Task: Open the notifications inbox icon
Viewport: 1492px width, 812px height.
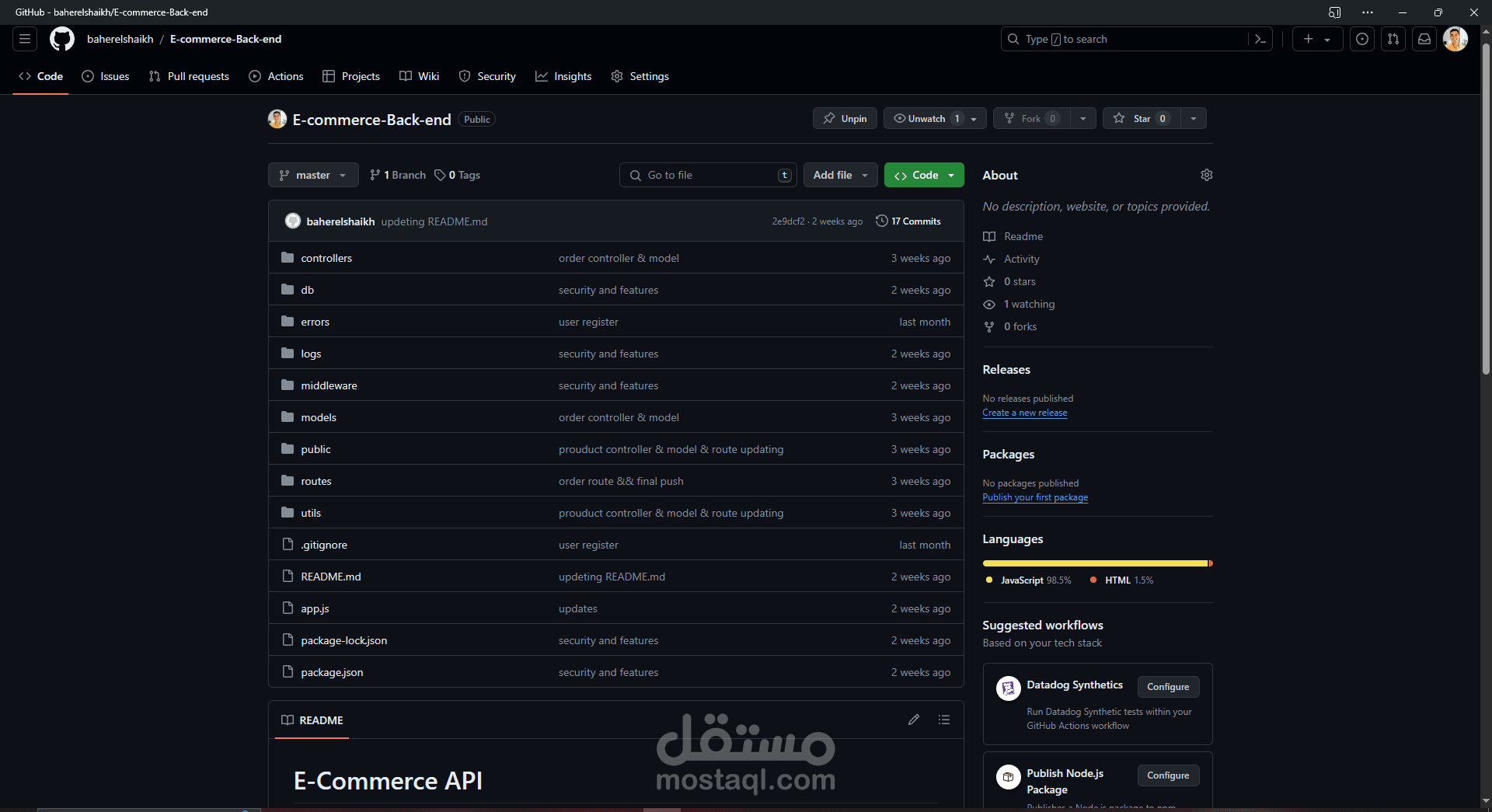Action: [x=1424, y=39]
